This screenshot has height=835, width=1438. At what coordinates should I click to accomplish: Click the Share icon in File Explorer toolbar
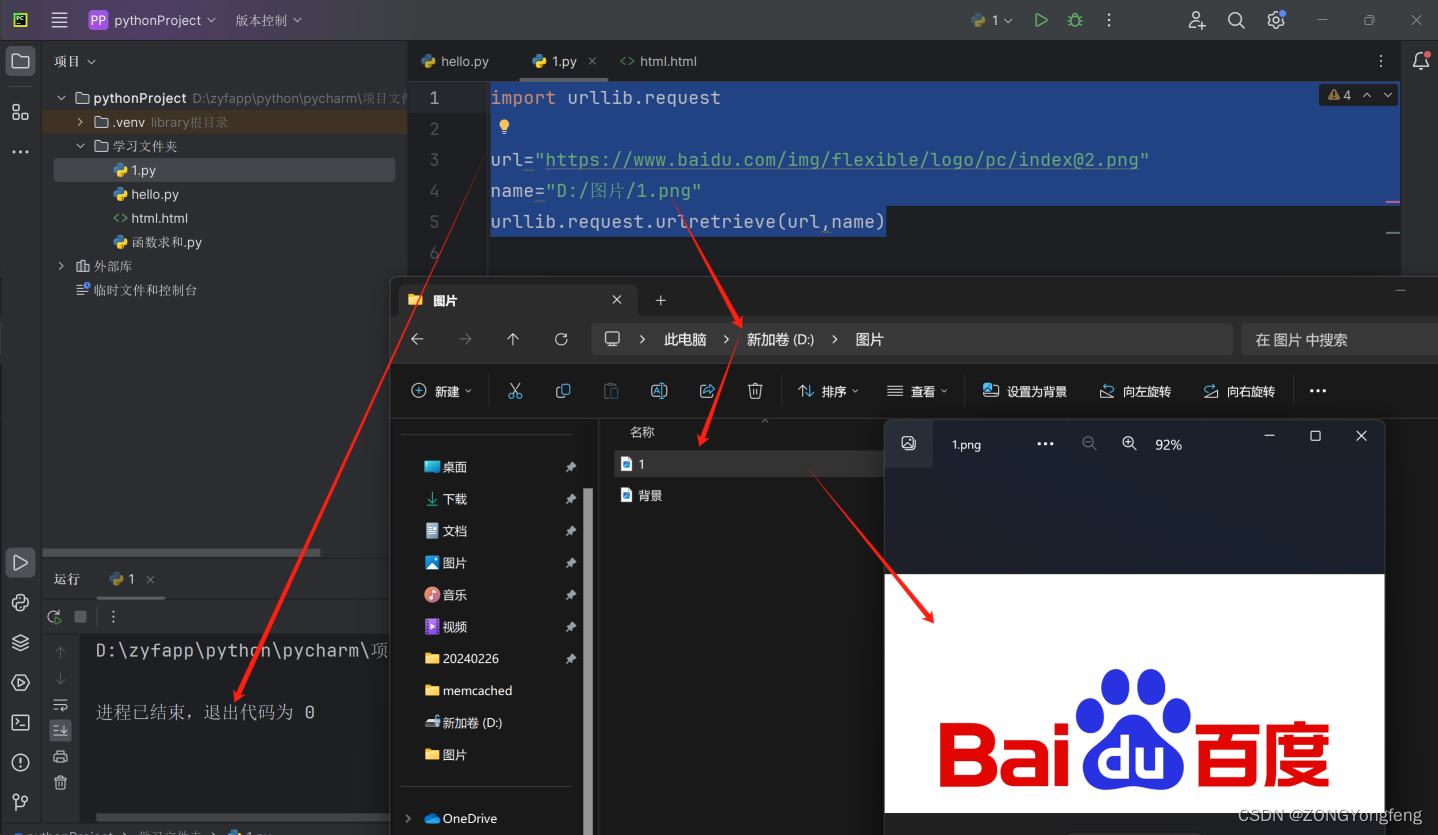tap(707, 391)
